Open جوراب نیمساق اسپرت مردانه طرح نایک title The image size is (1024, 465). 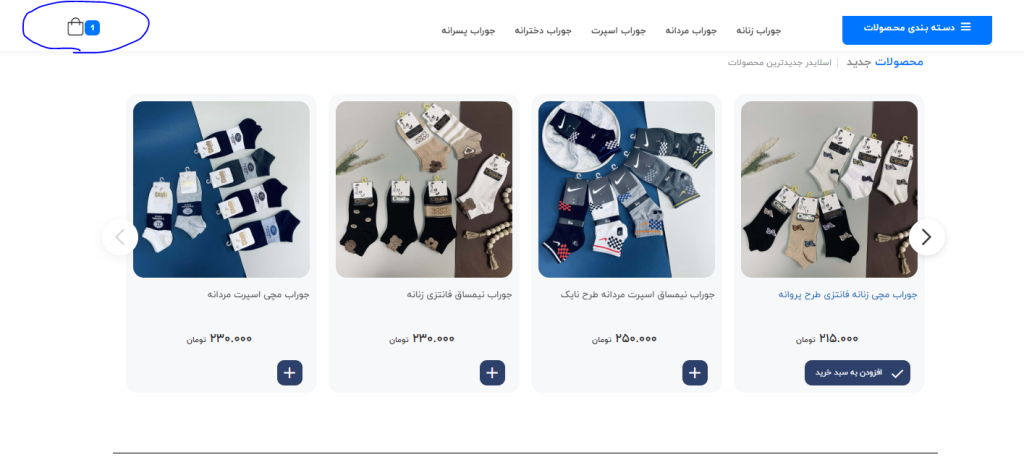[x=637, y=295]
